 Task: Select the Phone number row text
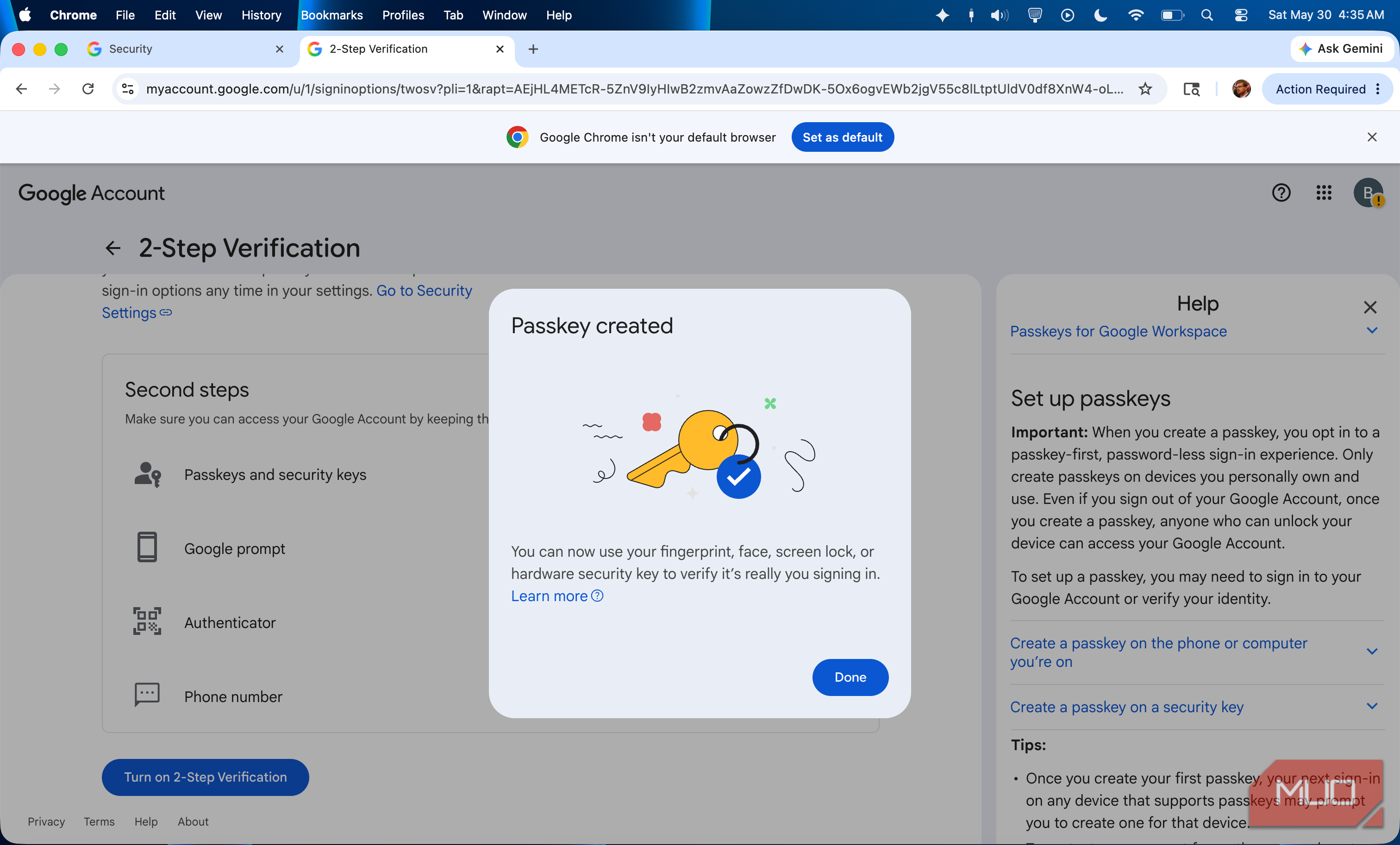coord(233,696)
